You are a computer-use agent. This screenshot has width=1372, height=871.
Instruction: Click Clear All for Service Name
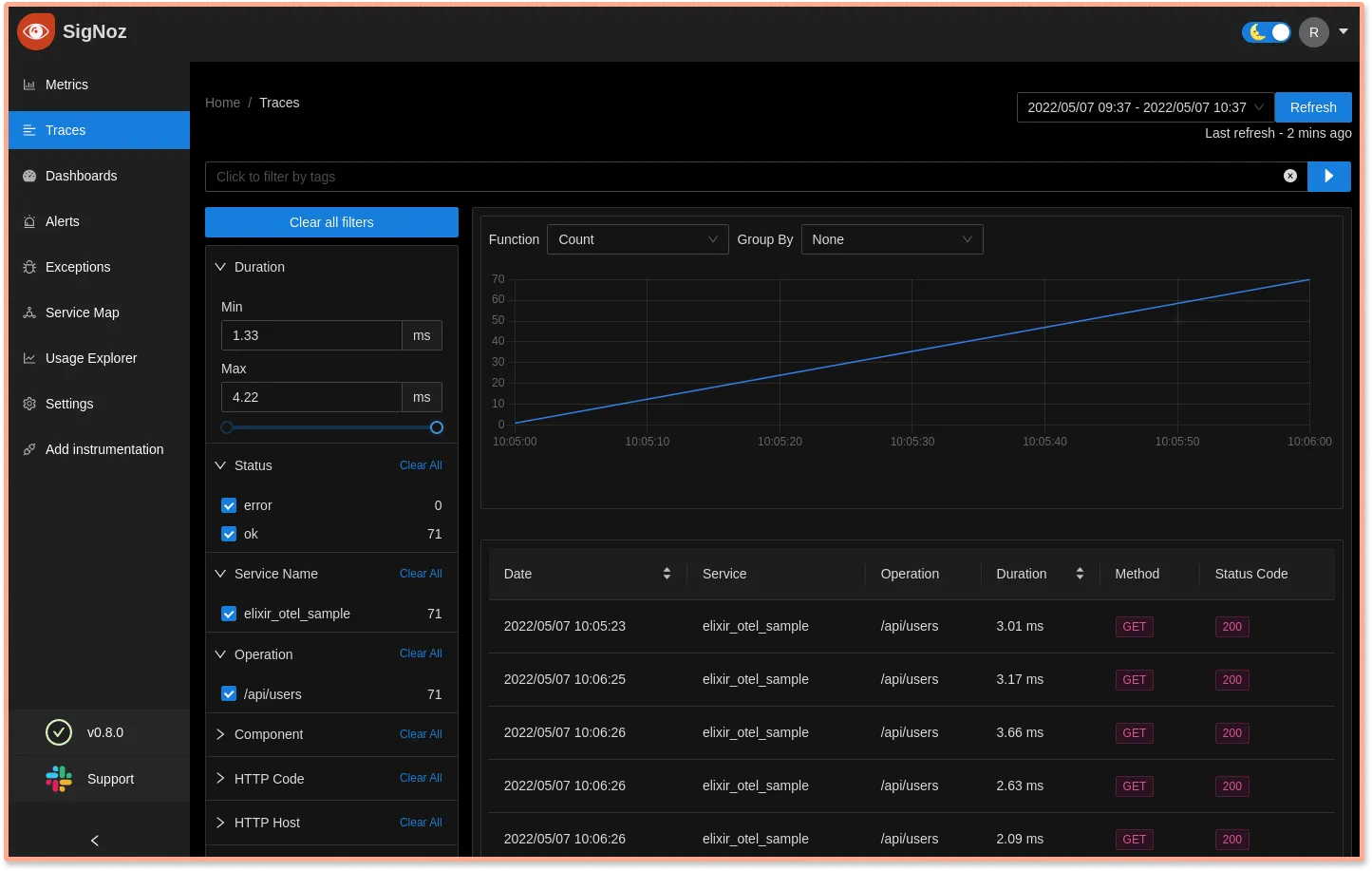[421, 574]
